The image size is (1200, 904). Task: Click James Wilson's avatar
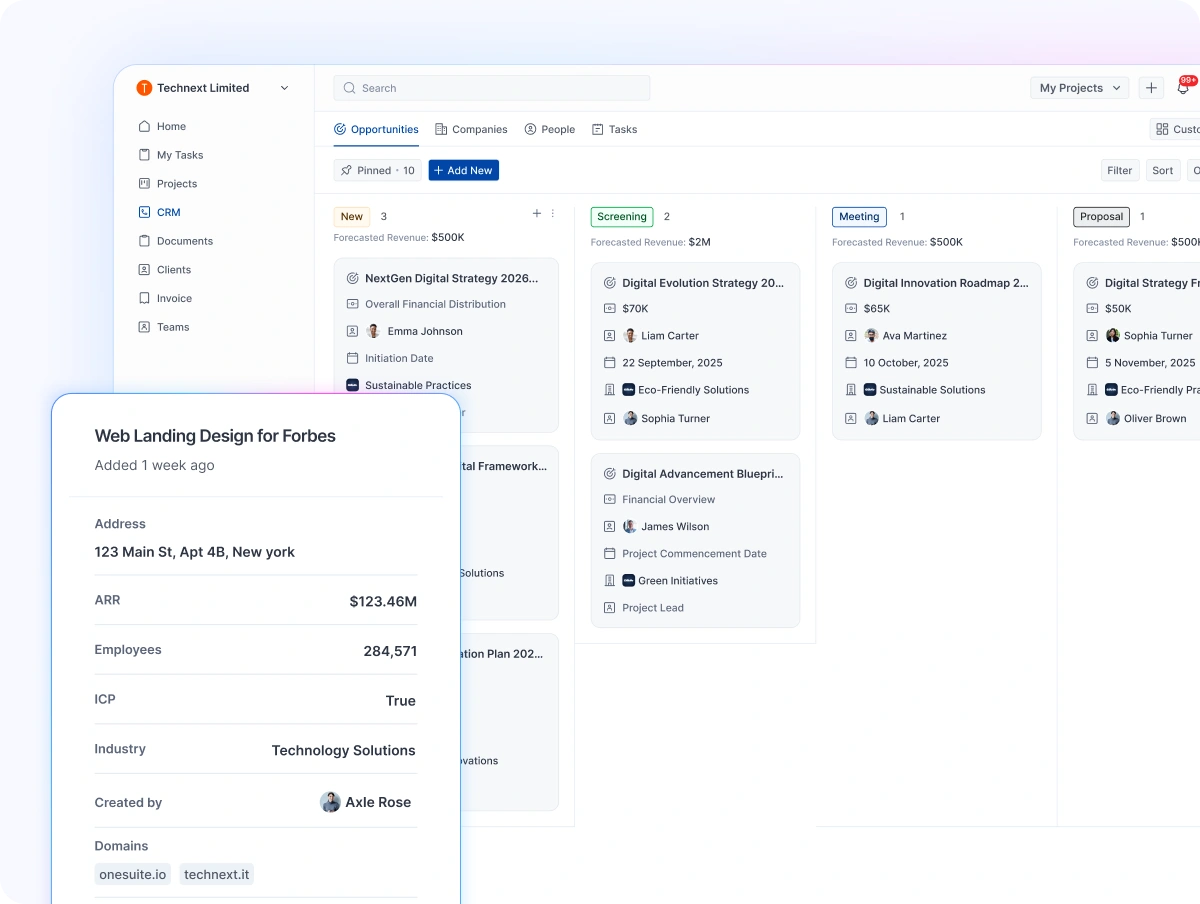pyautogui.click(x=630, y=526)
